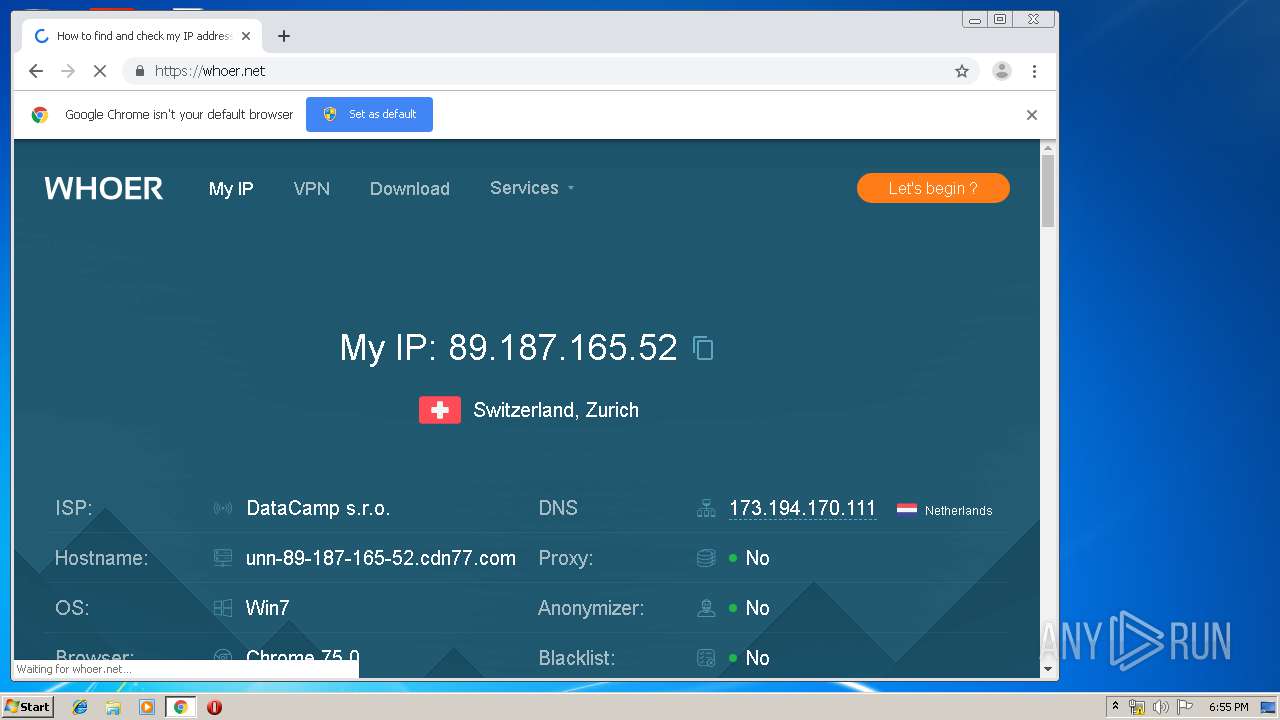1280x720 pixels.
Task: Click the Chrome taskbar button
Action: point(181,707)
